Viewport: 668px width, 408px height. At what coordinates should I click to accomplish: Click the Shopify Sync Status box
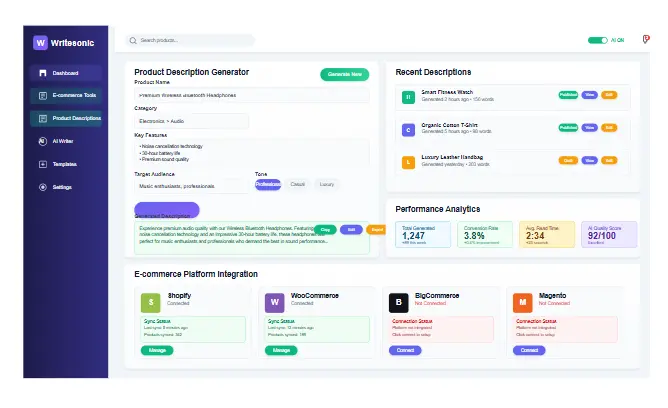(193, 329)
